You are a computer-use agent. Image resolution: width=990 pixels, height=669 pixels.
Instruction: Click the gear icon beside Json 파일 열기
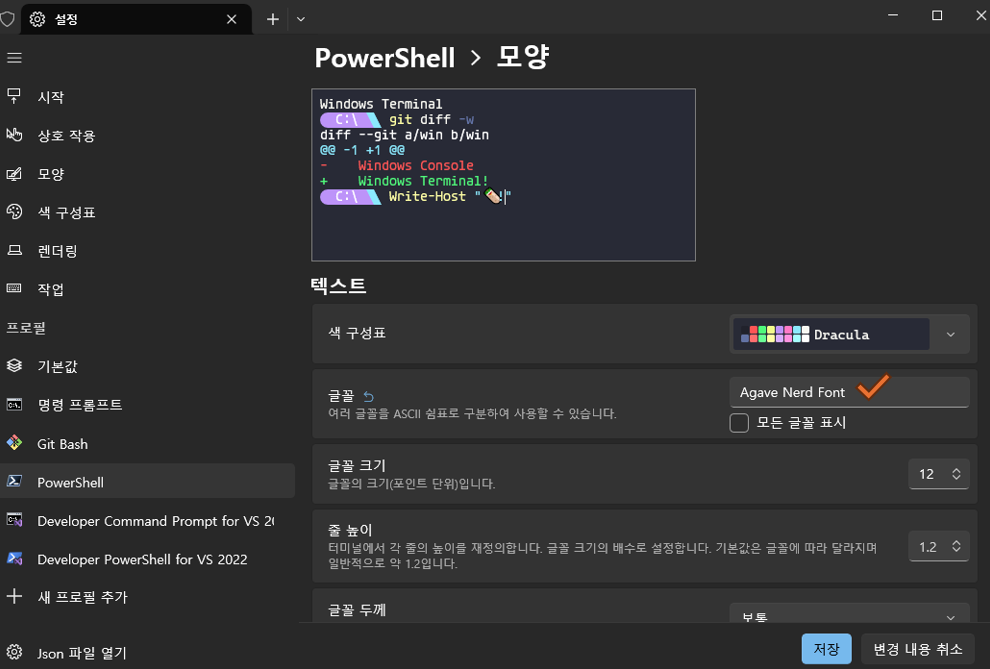14,652
